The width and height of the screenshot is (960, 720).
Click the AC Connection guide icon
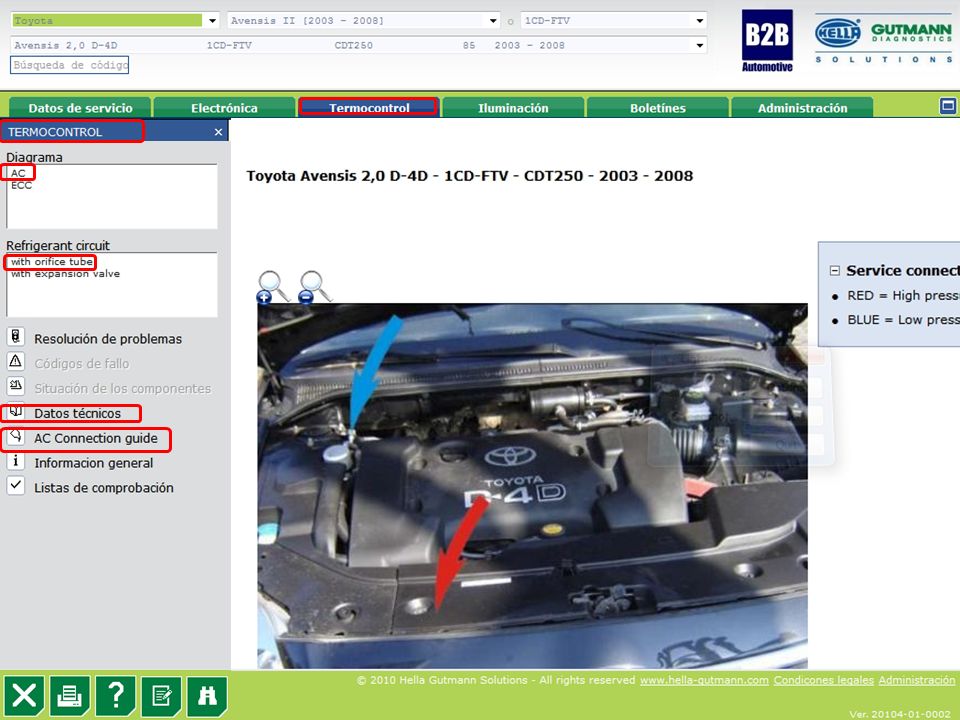pos(16,436)
